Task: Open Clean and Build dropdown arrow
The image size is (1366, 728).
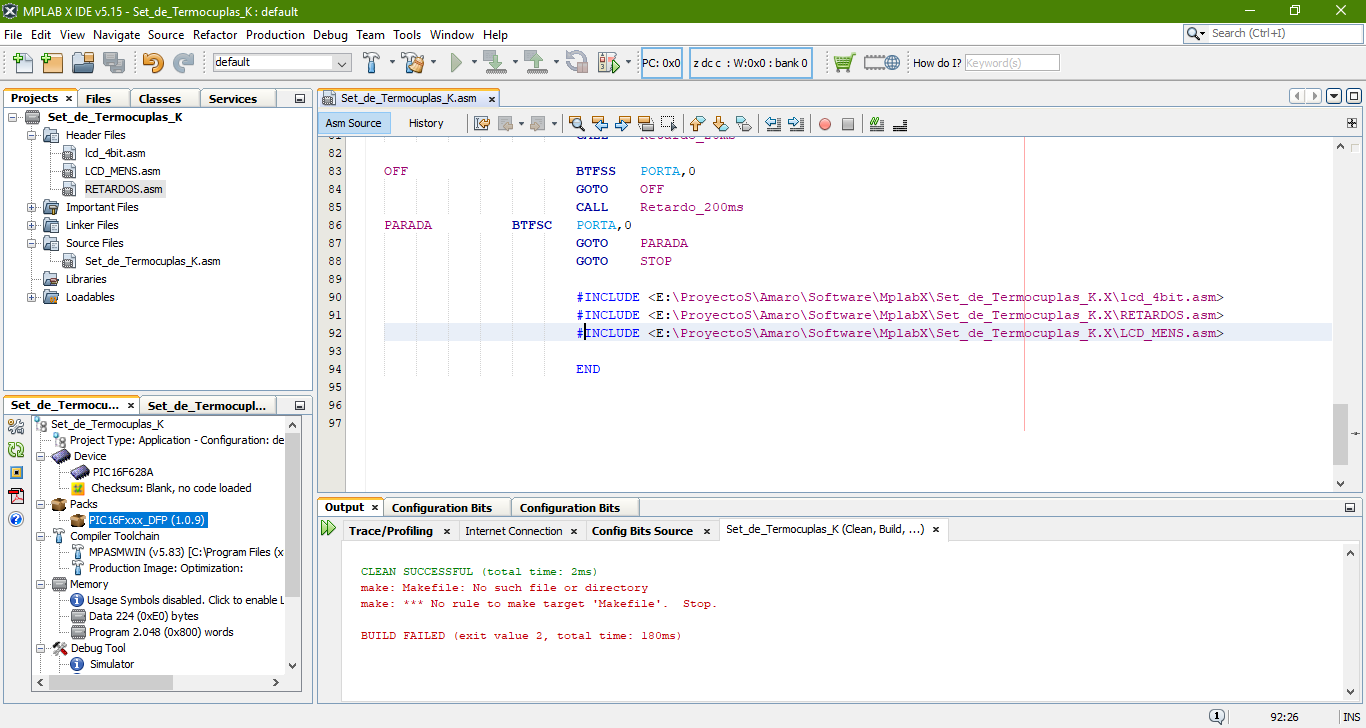Action: coord(434,62)
